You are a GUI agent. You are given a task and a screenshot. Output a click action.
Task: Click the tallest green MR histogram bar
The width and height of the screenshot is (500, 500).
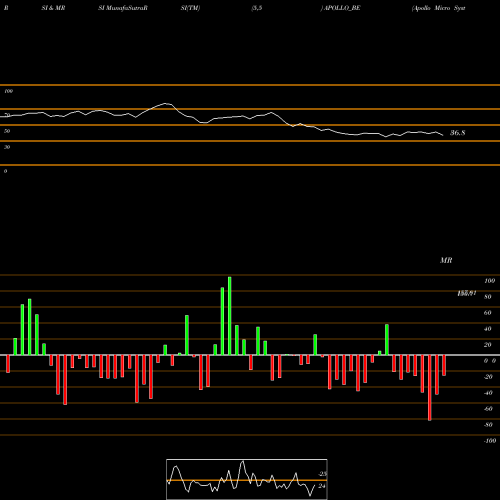pos(230,316)
